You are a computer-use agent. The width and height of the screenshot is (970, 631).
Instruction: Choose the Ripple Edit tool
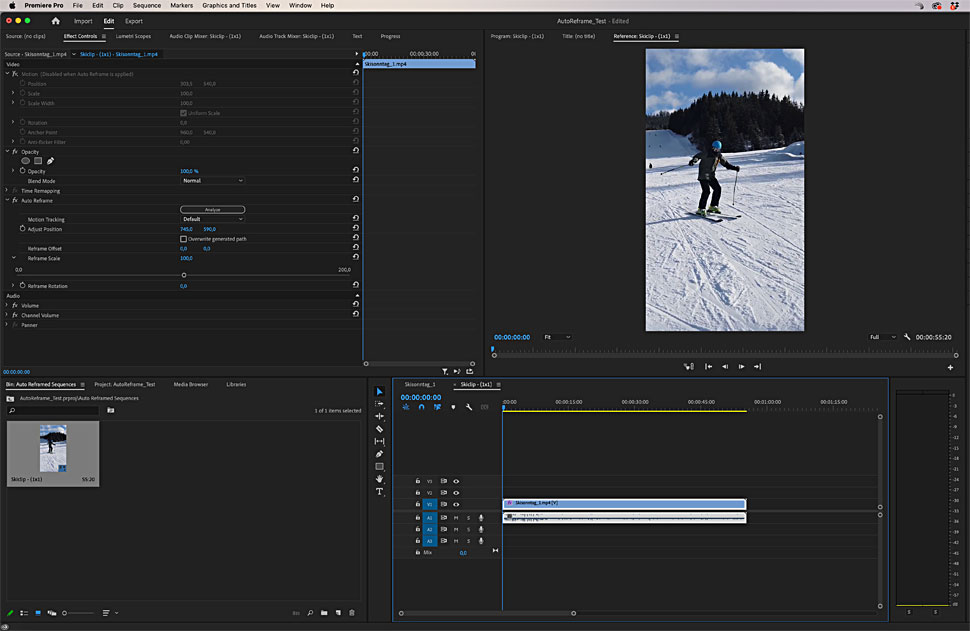click(379, 416)
